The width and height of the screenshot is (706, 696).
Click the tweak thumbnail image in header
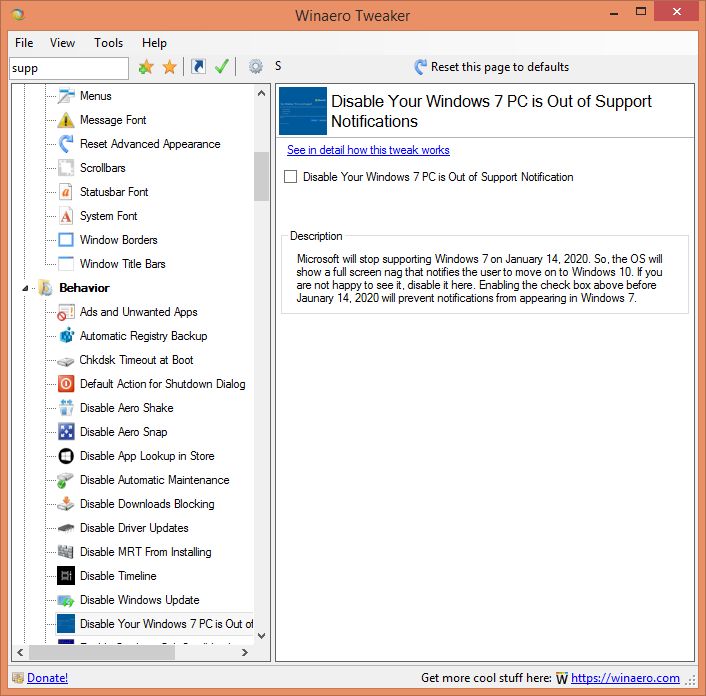[x=303, y=111]
